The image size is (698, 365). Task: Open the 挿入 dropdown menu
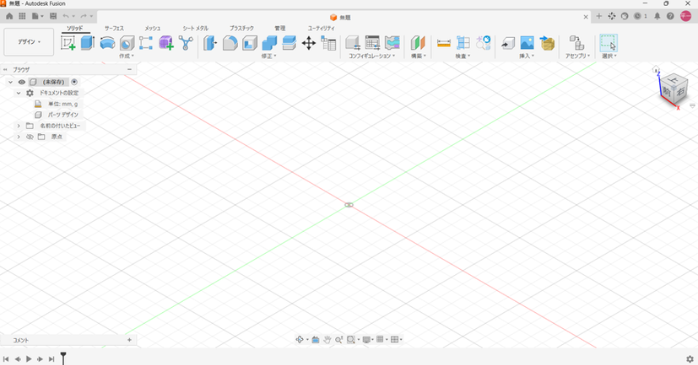[x=527, y=56]
